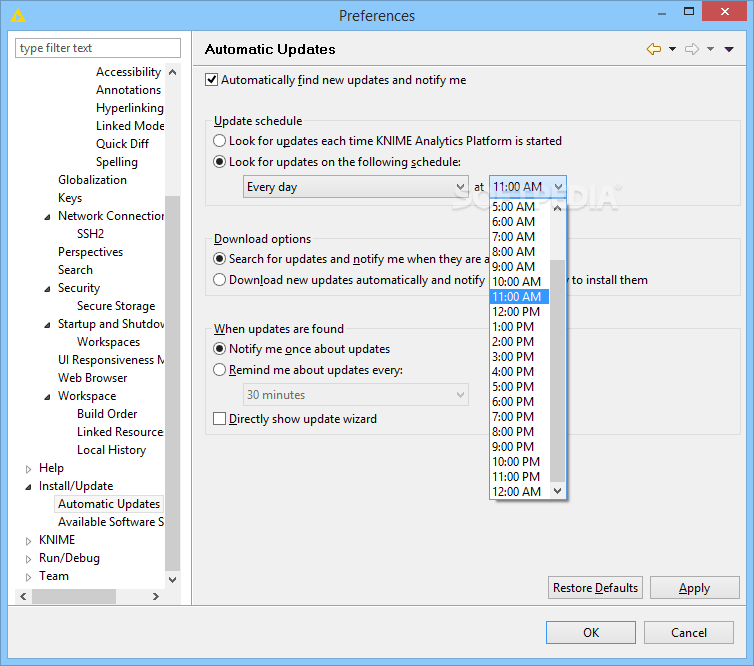
Task: Click the type filter text field
Action: pos(98,48)
